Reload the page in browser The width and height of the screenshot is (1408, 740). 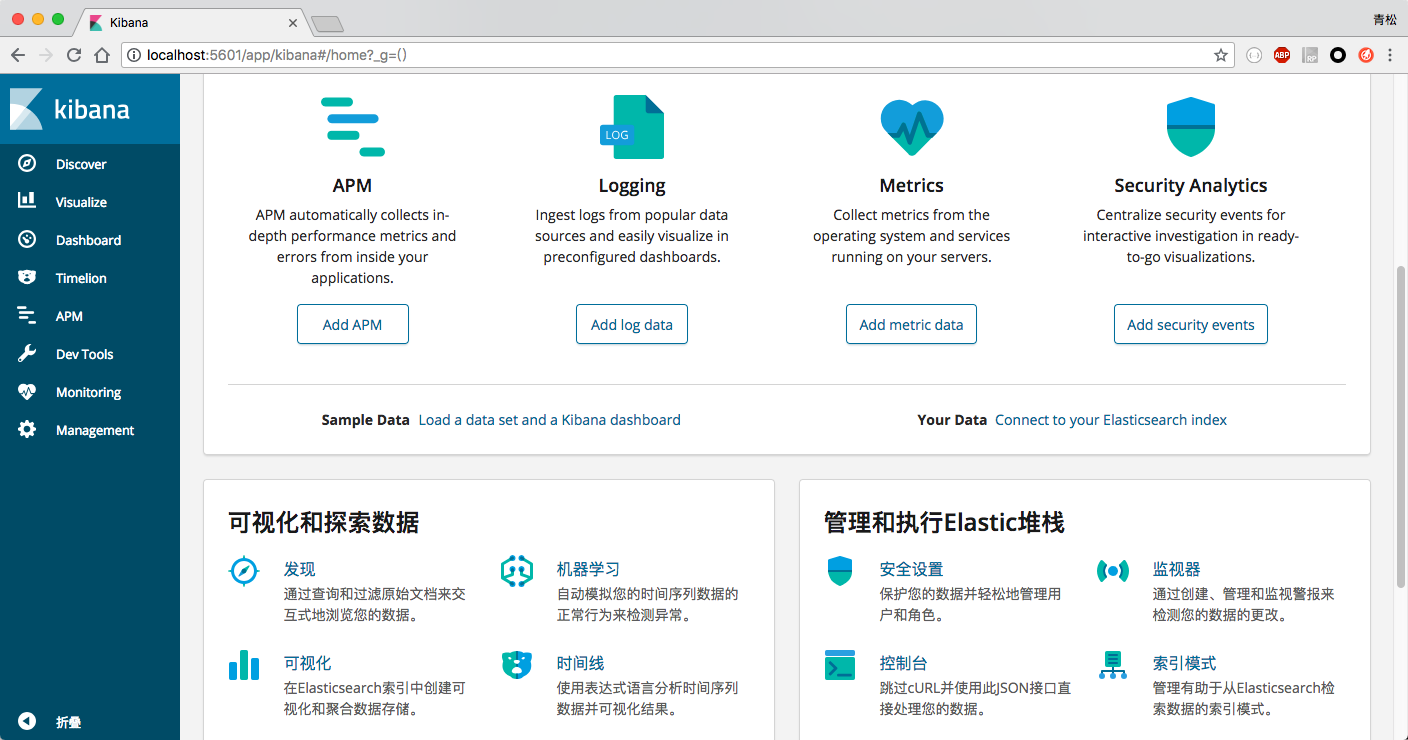coord(74,55)
